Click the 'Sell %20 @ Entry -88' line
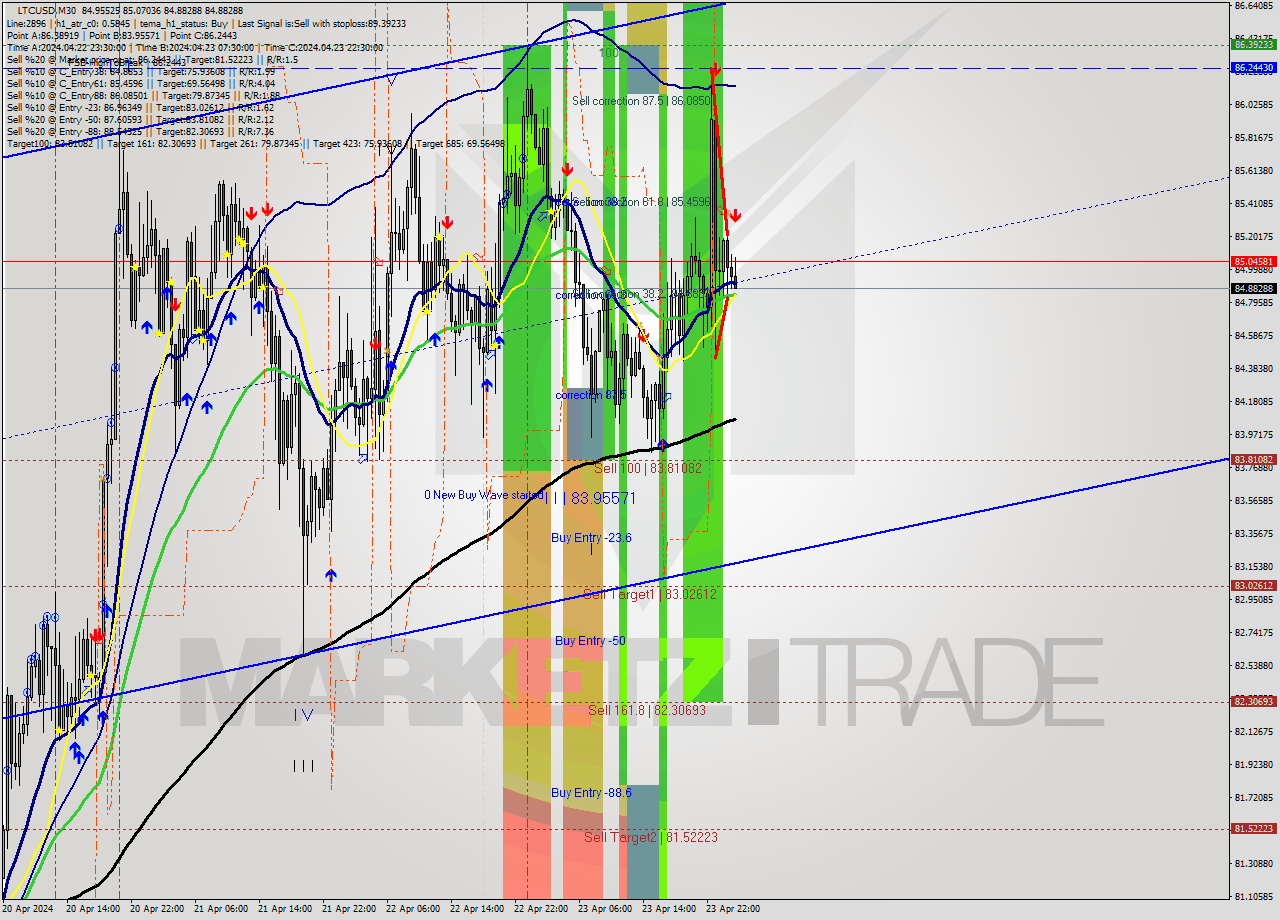This screenshot has width=1280, height=920. click(140, 131)
